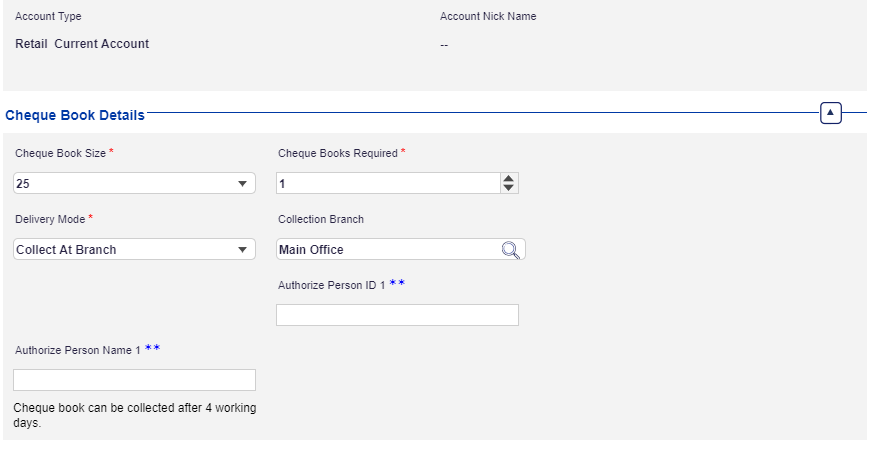Click the Account Nick Name label
875x466 pixels.
pyautogui.click(x=488, y=17)
